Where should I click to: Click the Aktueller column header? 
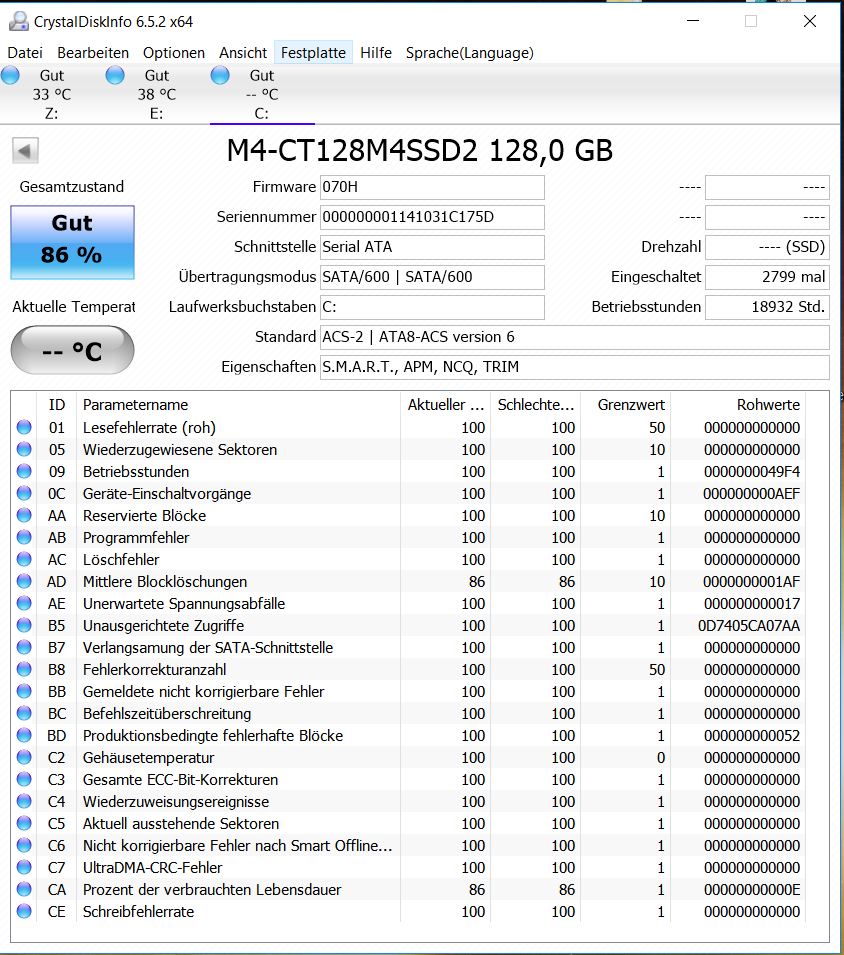(x=446, y=405)
